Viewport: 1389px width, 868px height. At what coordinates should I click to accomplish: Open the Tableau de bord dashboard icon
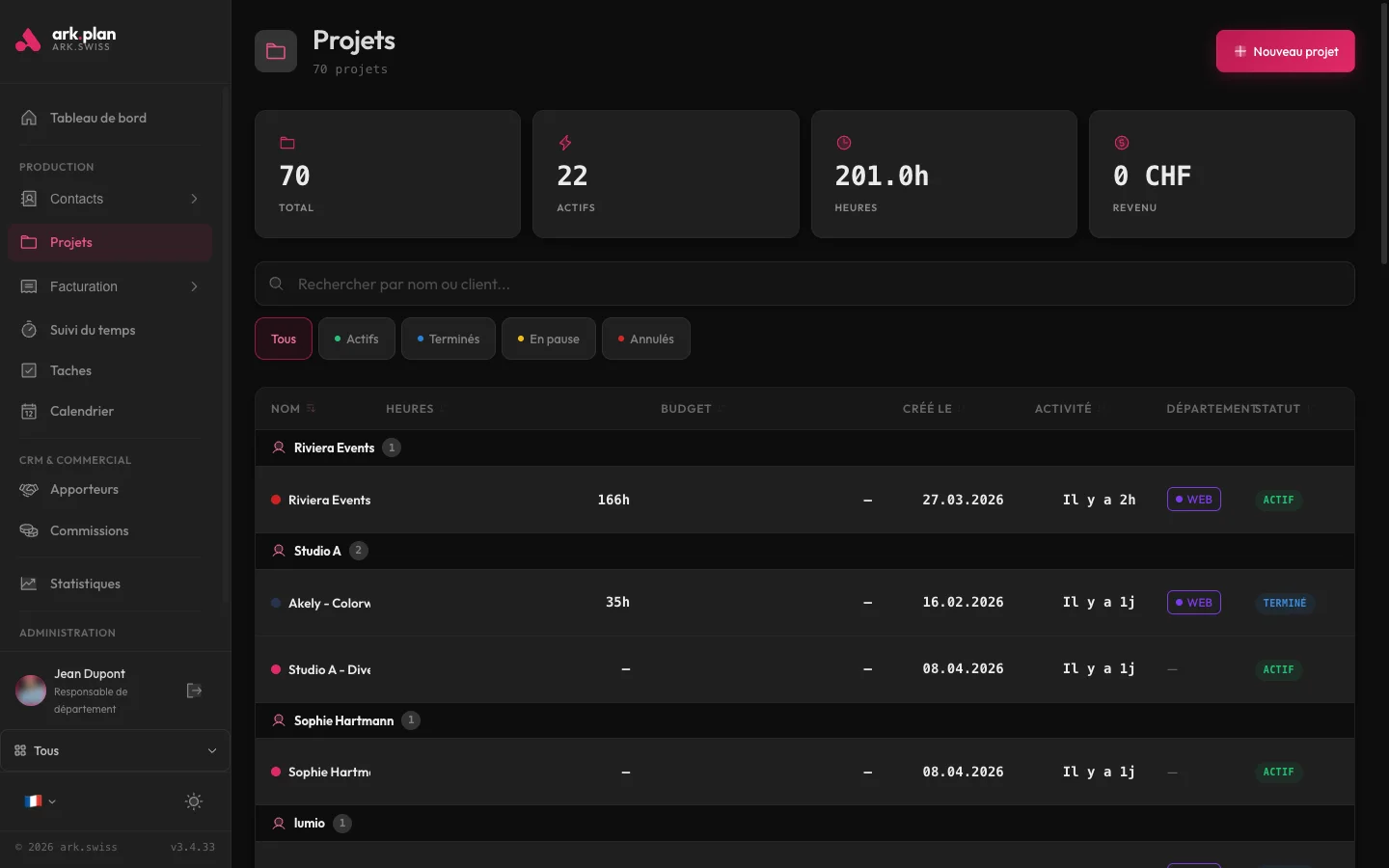point(29,118)
